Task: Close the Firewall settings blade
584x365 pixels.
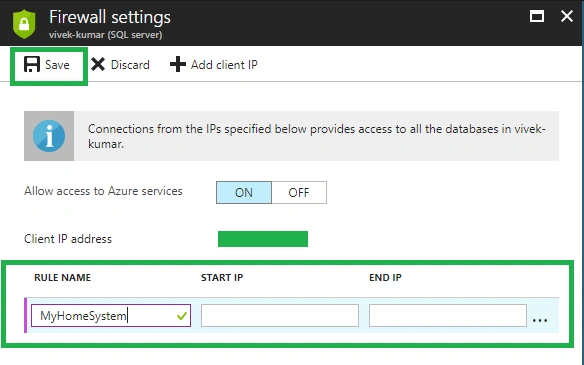Action: 567,16
